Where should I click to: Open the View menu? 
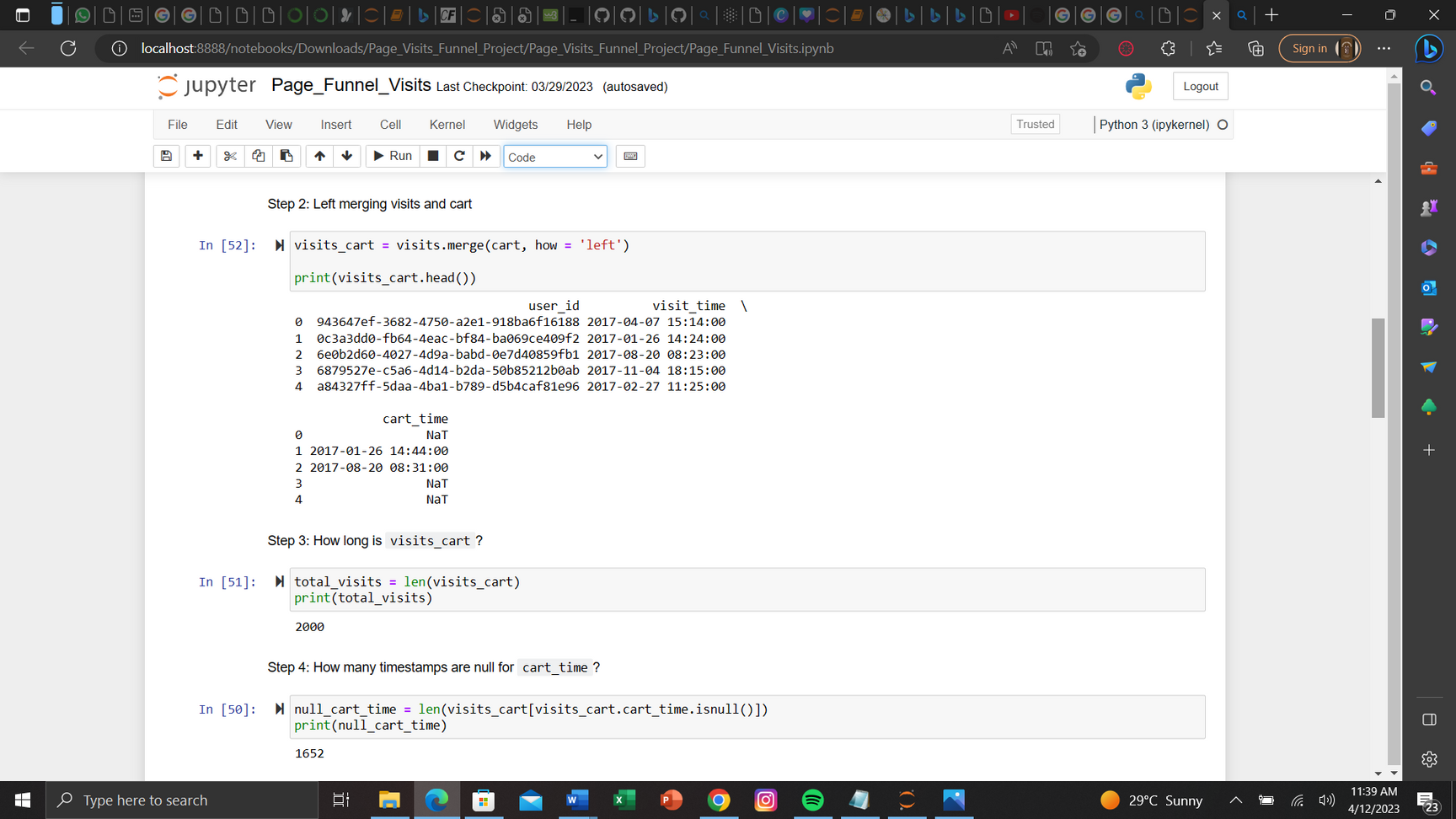[x=279, y=125]
